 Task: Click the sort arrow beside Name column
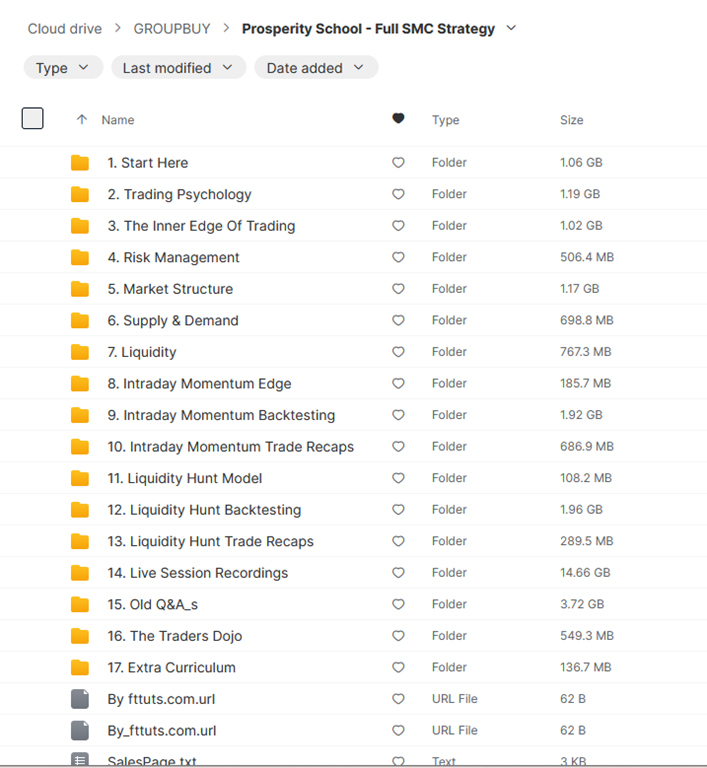tap(82, 120)
